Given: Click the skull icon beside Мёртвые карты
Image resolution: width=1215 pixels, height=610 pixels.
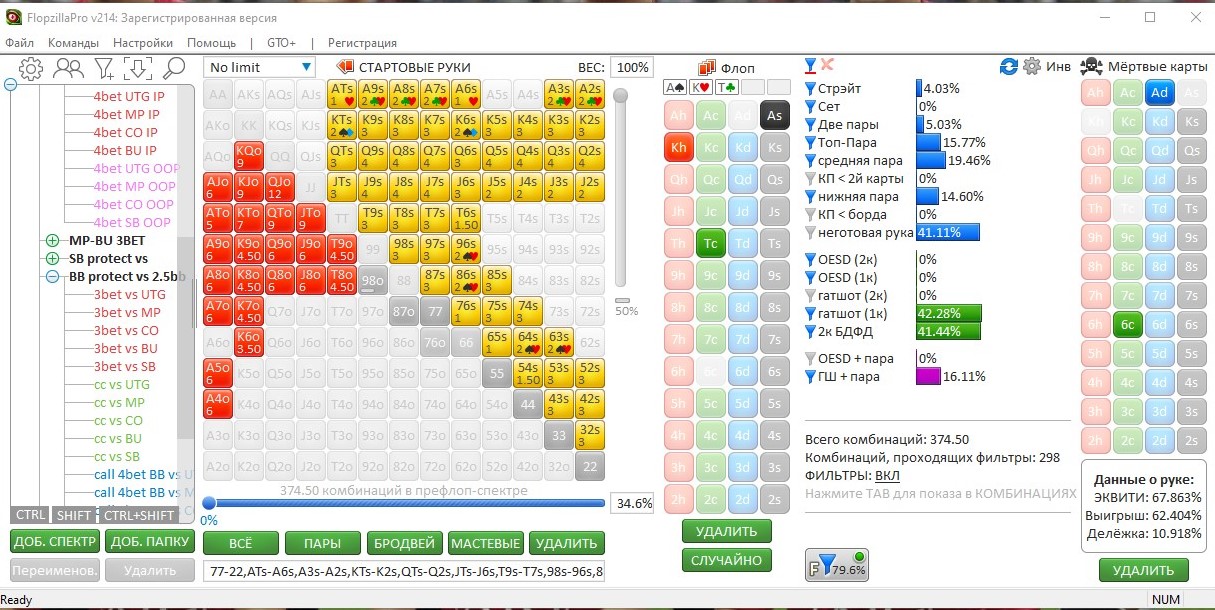Looking at the screenshot, I should (x=1092, y=66).
